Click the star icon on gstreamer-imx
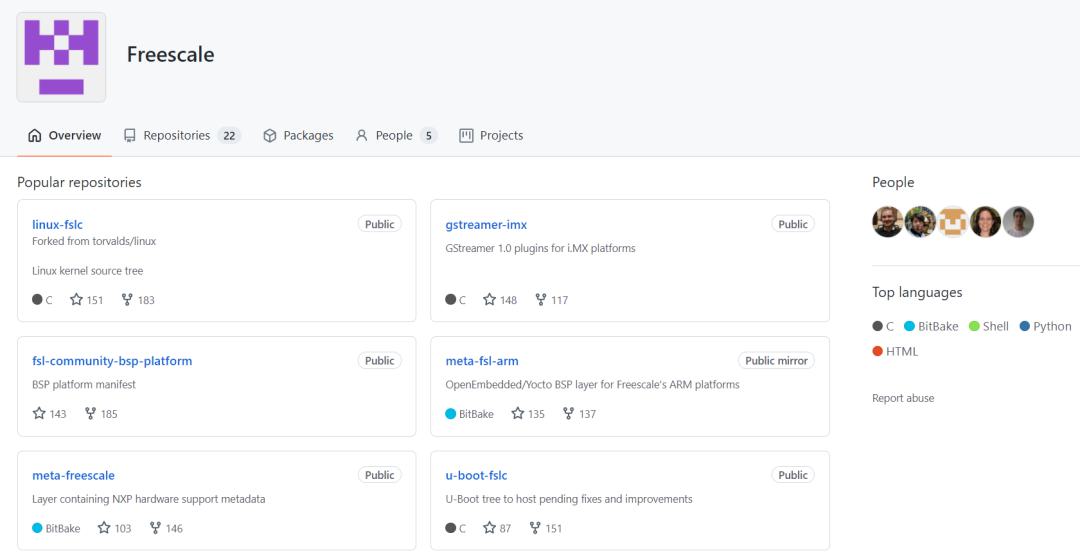1080x560 pixels. pyautogui.click(x=489, y=300)
